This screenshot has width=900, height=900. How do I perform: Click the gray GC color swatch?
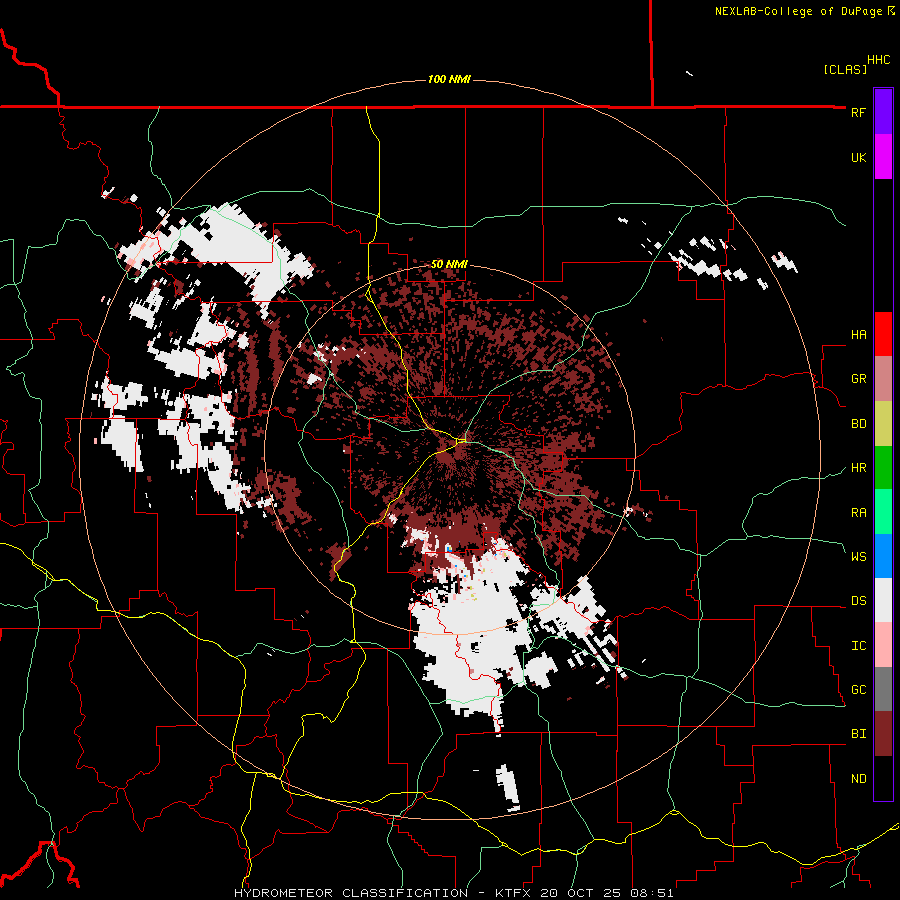883,689
